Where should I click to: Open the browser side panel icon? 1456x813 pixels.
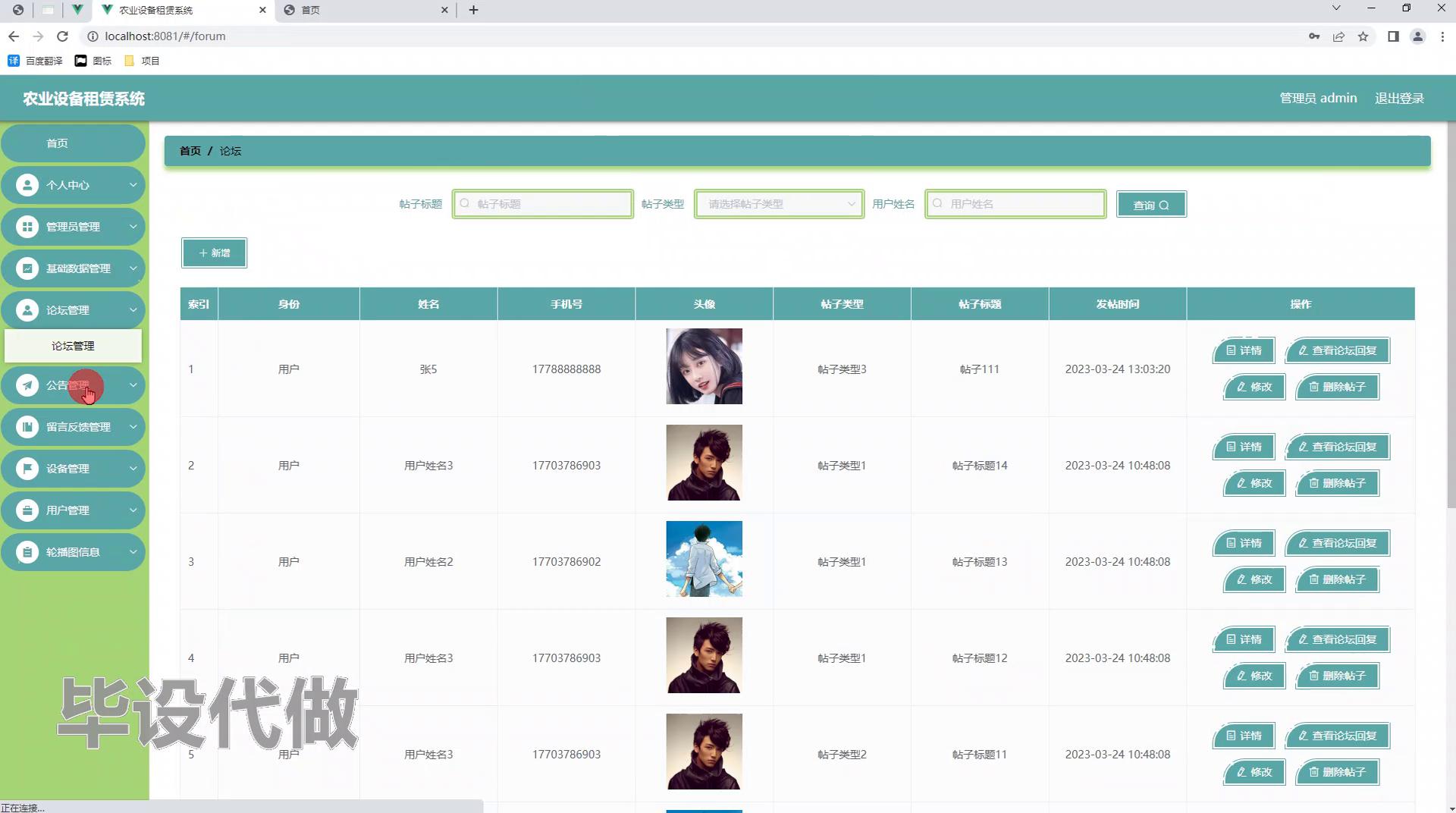[1393, 36]
